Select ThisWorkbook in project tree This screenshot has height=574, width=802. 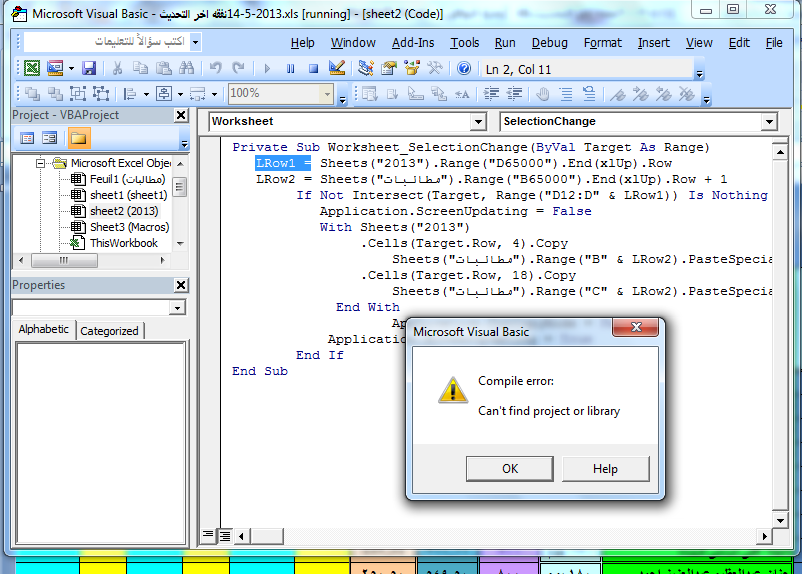coord(124,243)
